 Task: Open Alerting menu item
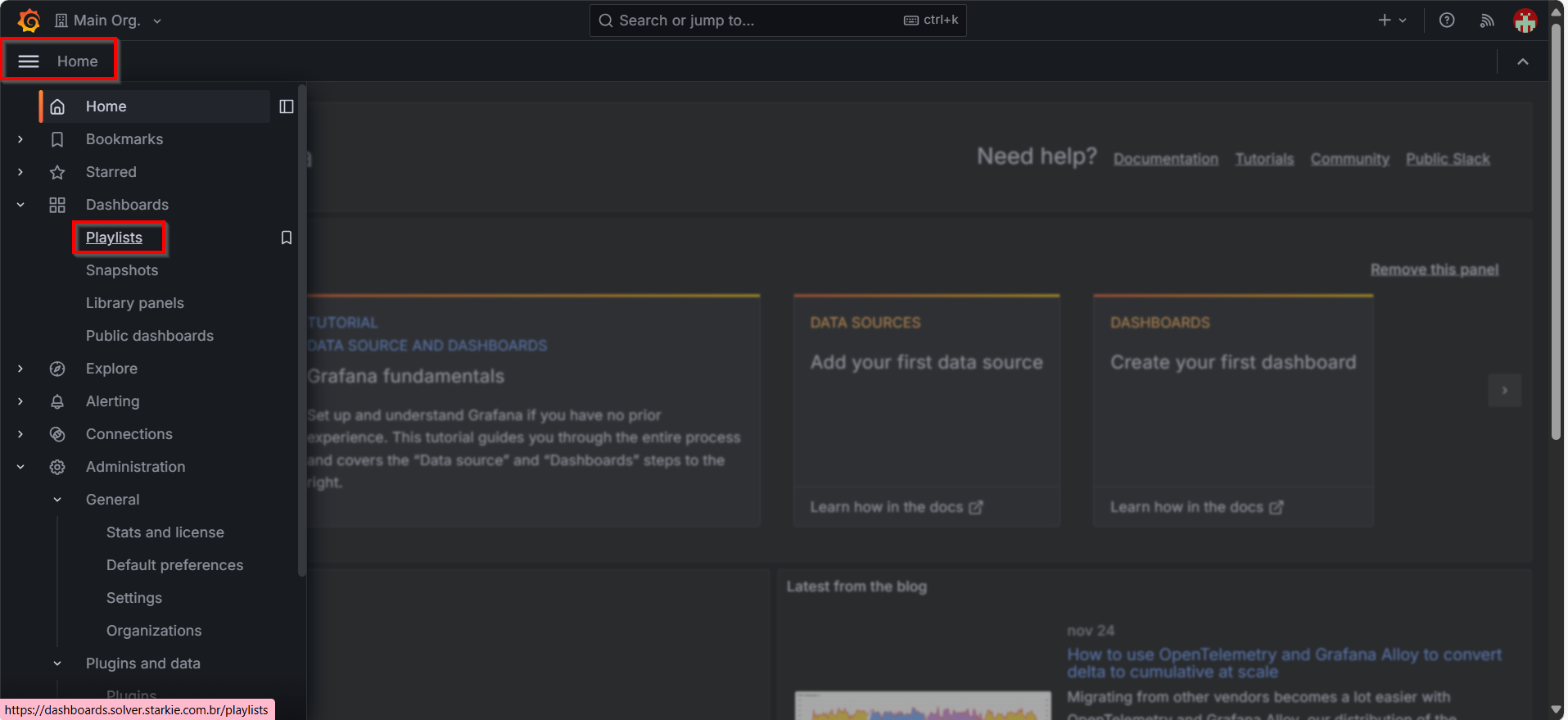[113, 401]
